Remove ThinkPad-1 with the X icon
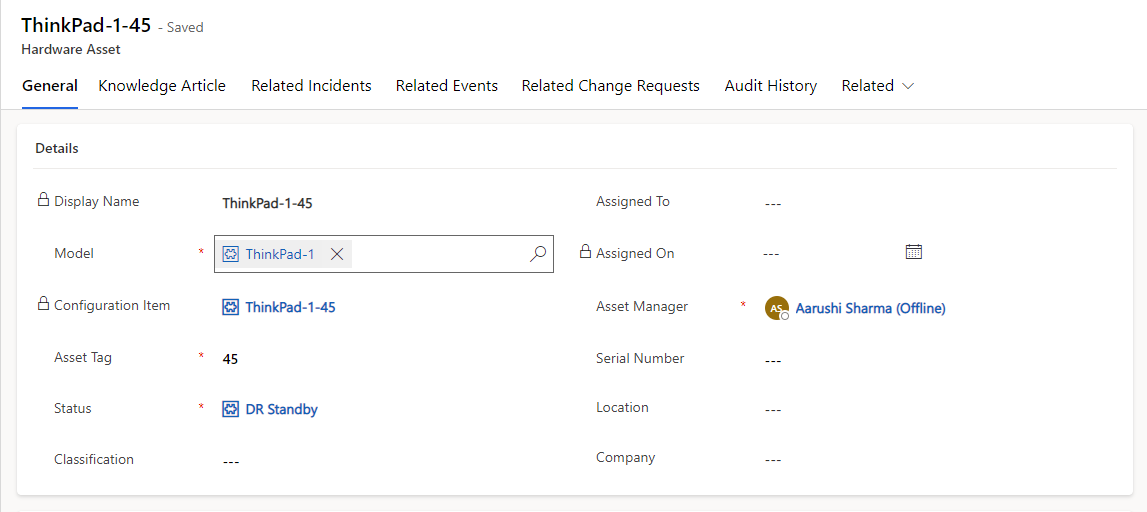The image size is (1147, 512). click(x=337, y=254)
